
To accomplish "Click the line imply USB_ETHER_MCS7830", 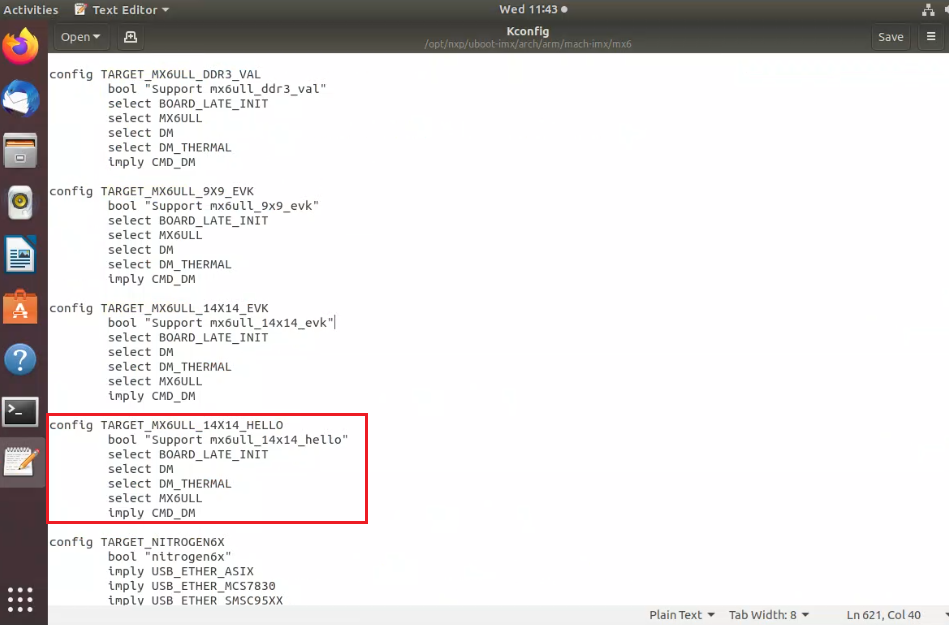I will 192,586.
